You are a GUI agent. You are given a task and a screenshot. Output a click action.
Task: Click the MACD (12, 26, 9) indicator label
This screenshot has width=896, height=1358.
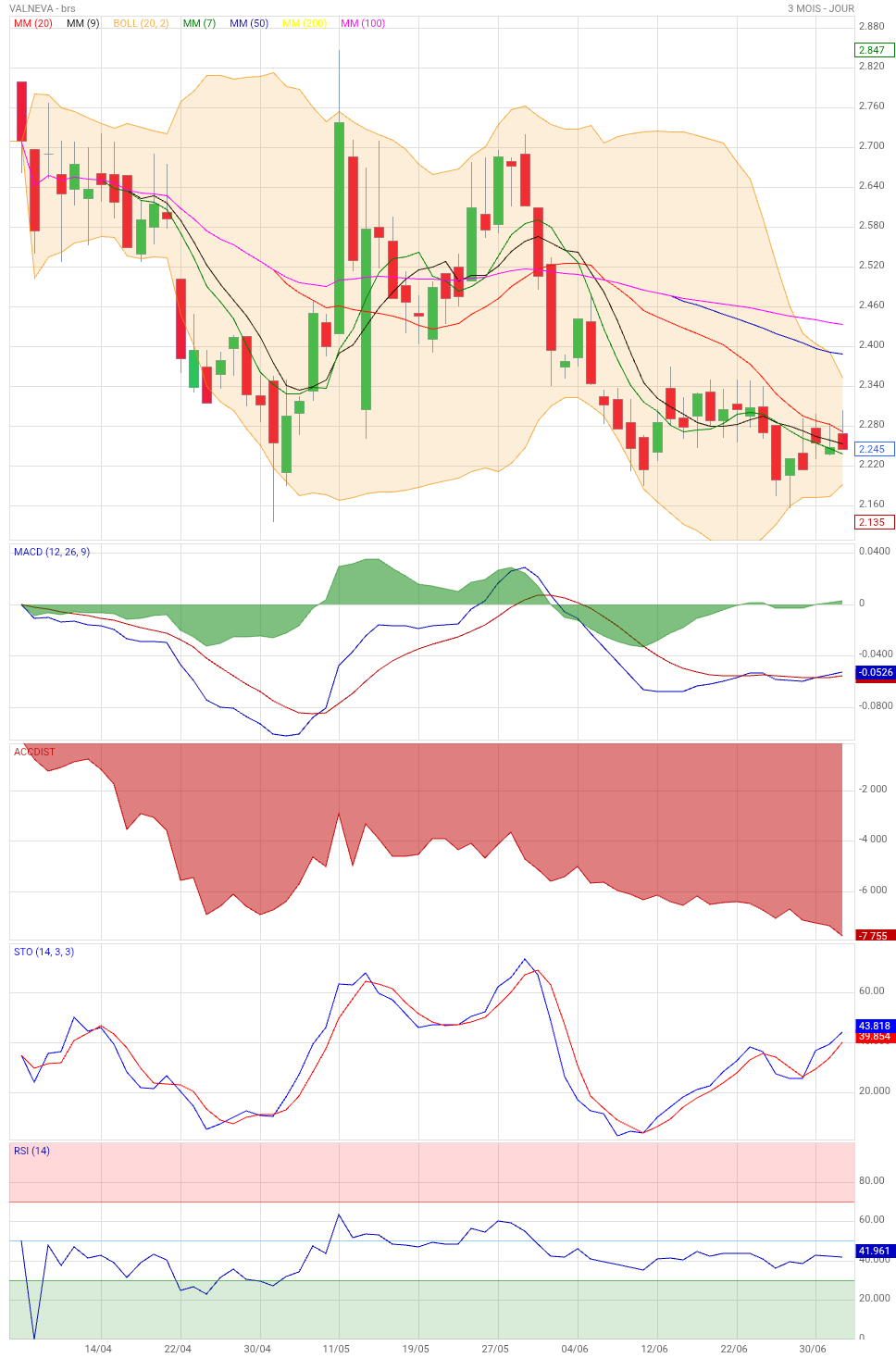point(52,552)
